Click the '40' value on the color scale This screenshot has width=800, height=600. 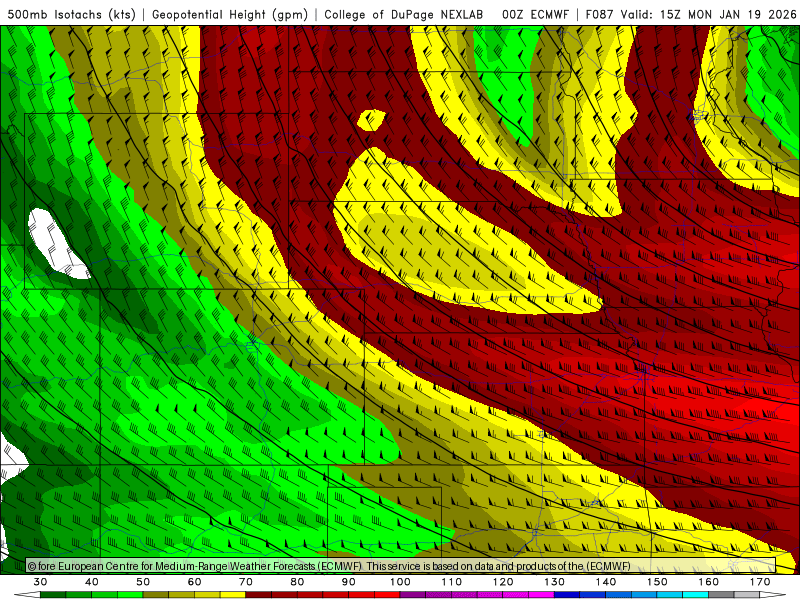[92, 582]
